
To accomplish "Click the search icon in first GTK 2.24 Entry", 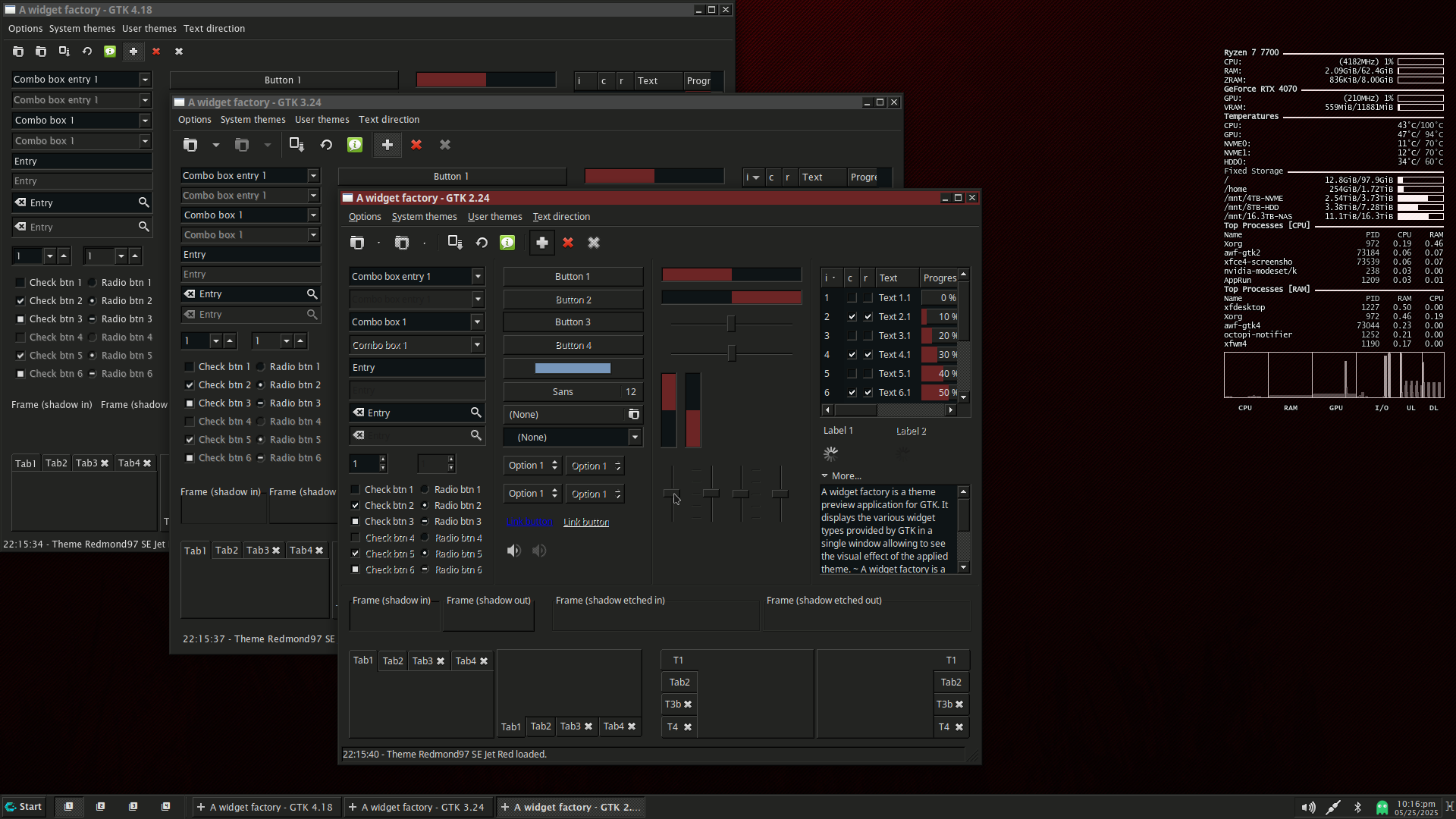I will (475, 413).
